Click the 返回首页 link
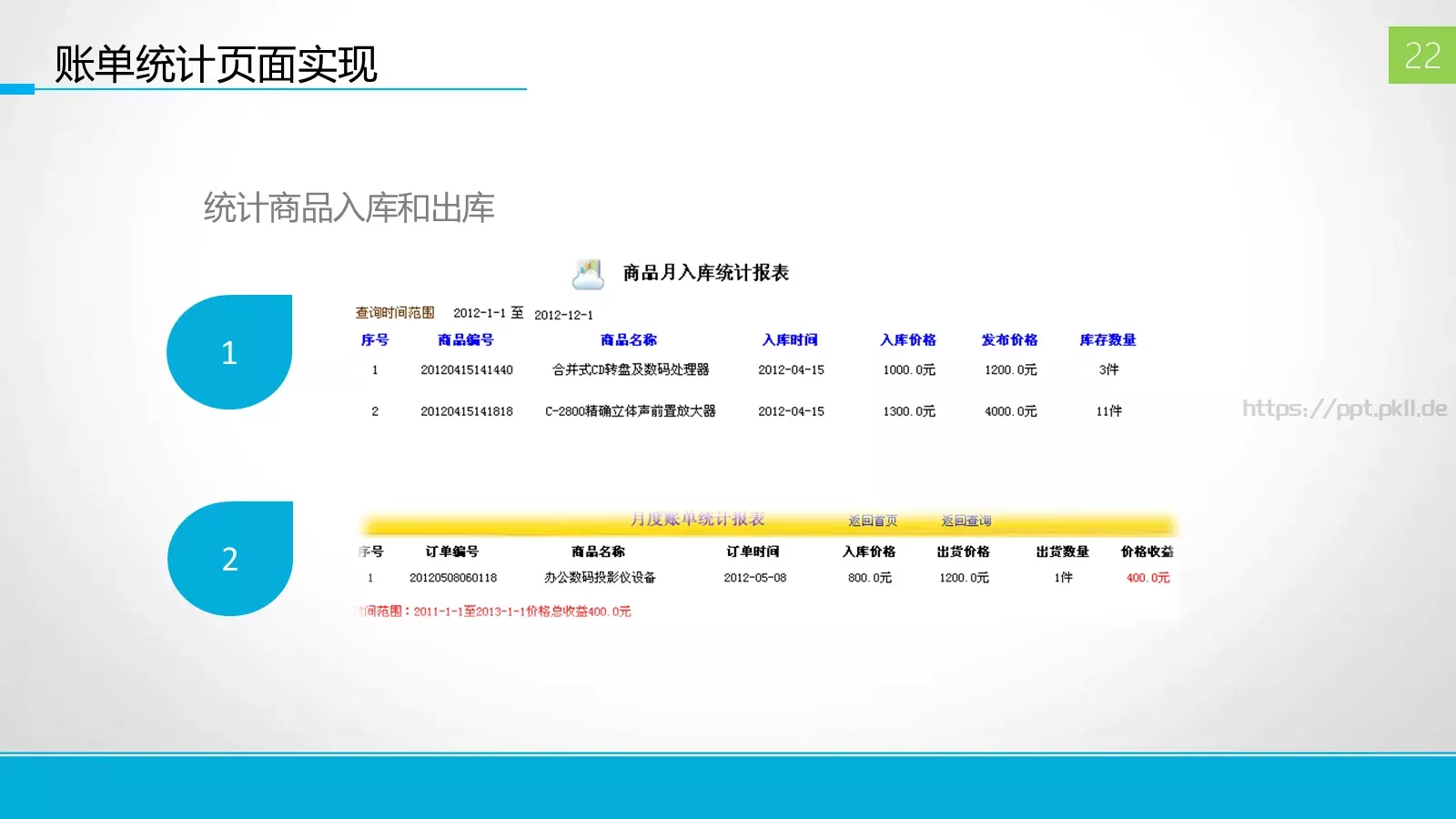Screen dimensions: 1456x819 [873, 521]
